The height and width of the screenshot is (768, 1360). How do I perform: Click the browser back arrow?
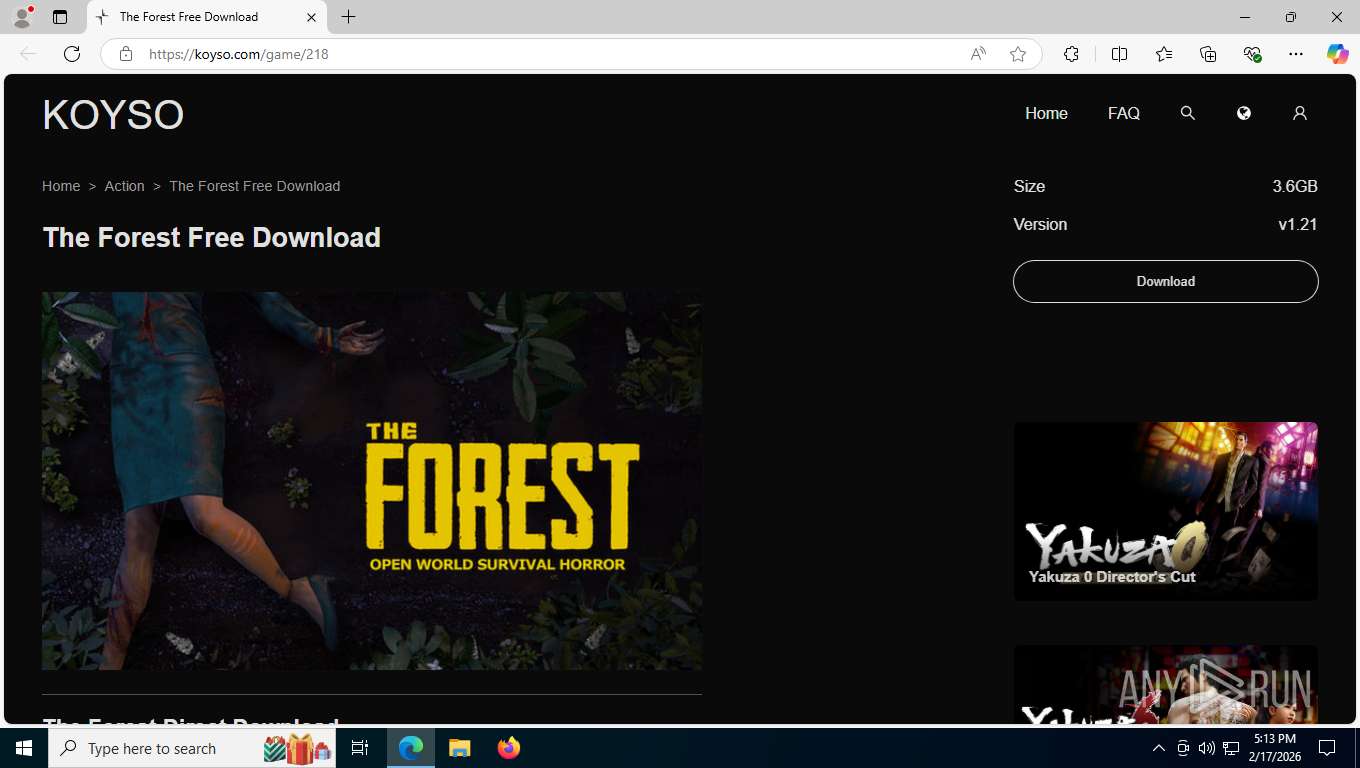pyautogui.click(x=28, y=54)
